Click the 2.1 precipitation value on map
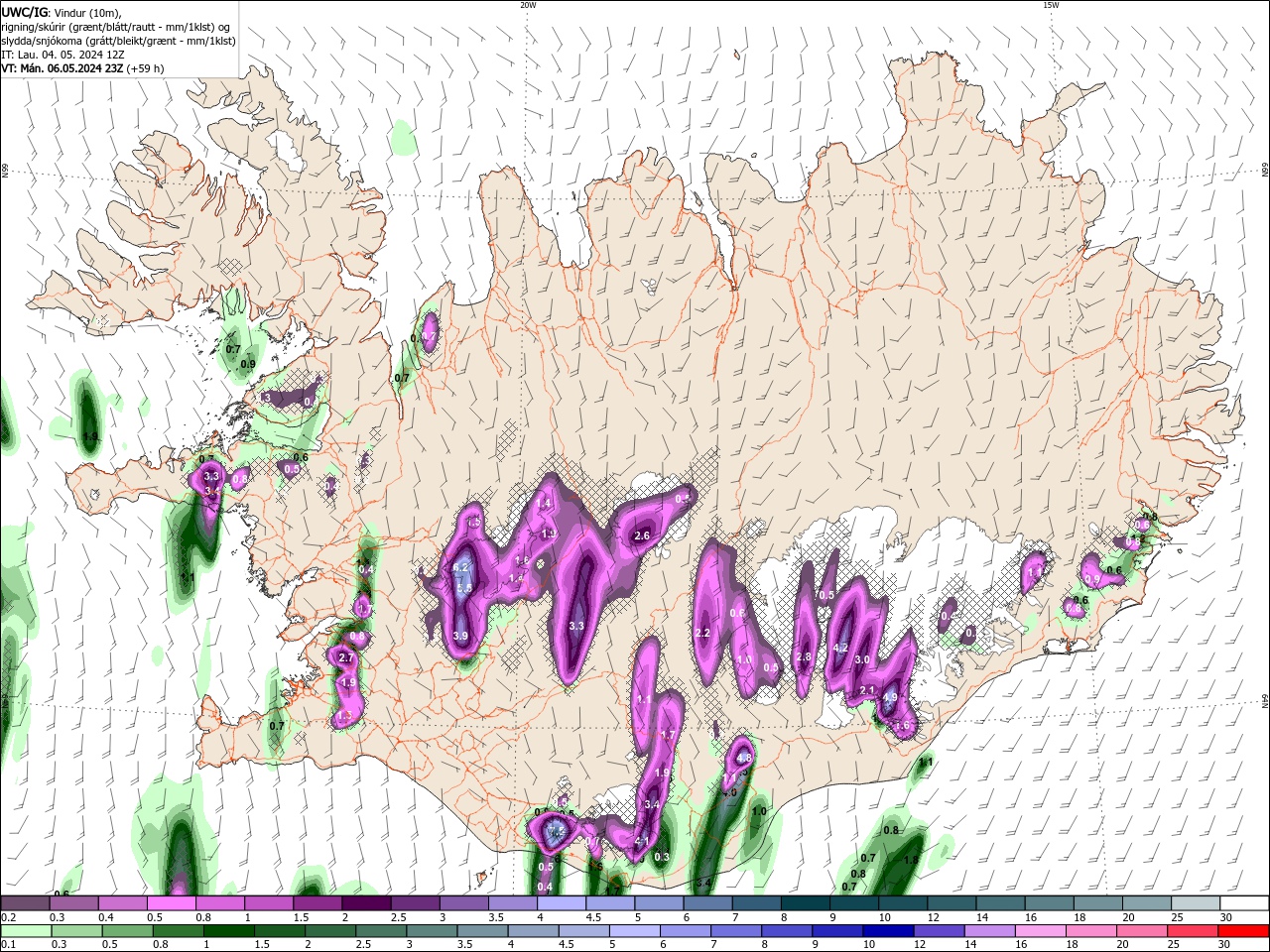1270x952 pixels. (867, 690)
